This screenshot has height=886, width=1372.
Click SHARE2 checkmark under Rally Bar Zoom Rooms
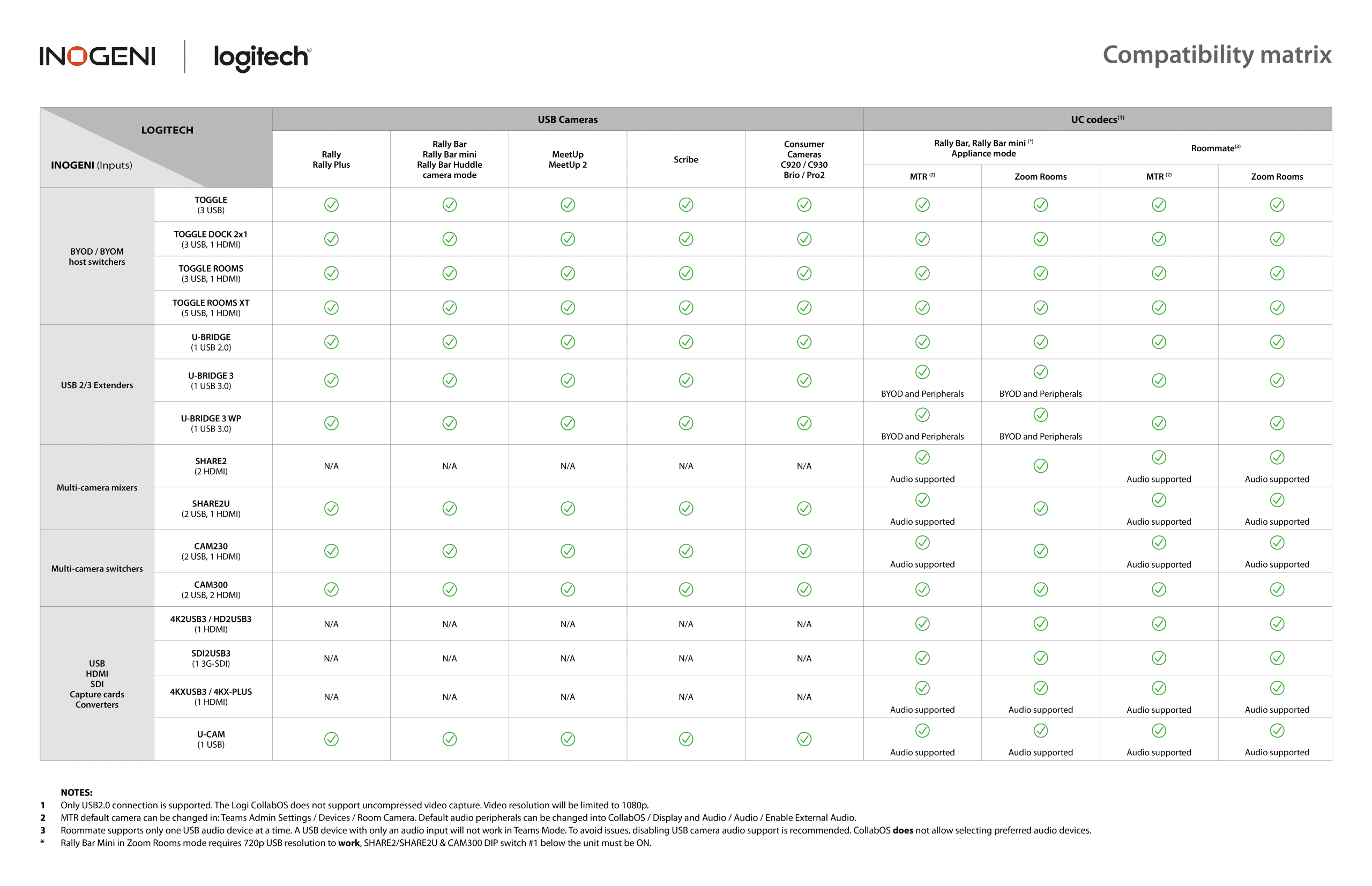(x=1041, y=465)
